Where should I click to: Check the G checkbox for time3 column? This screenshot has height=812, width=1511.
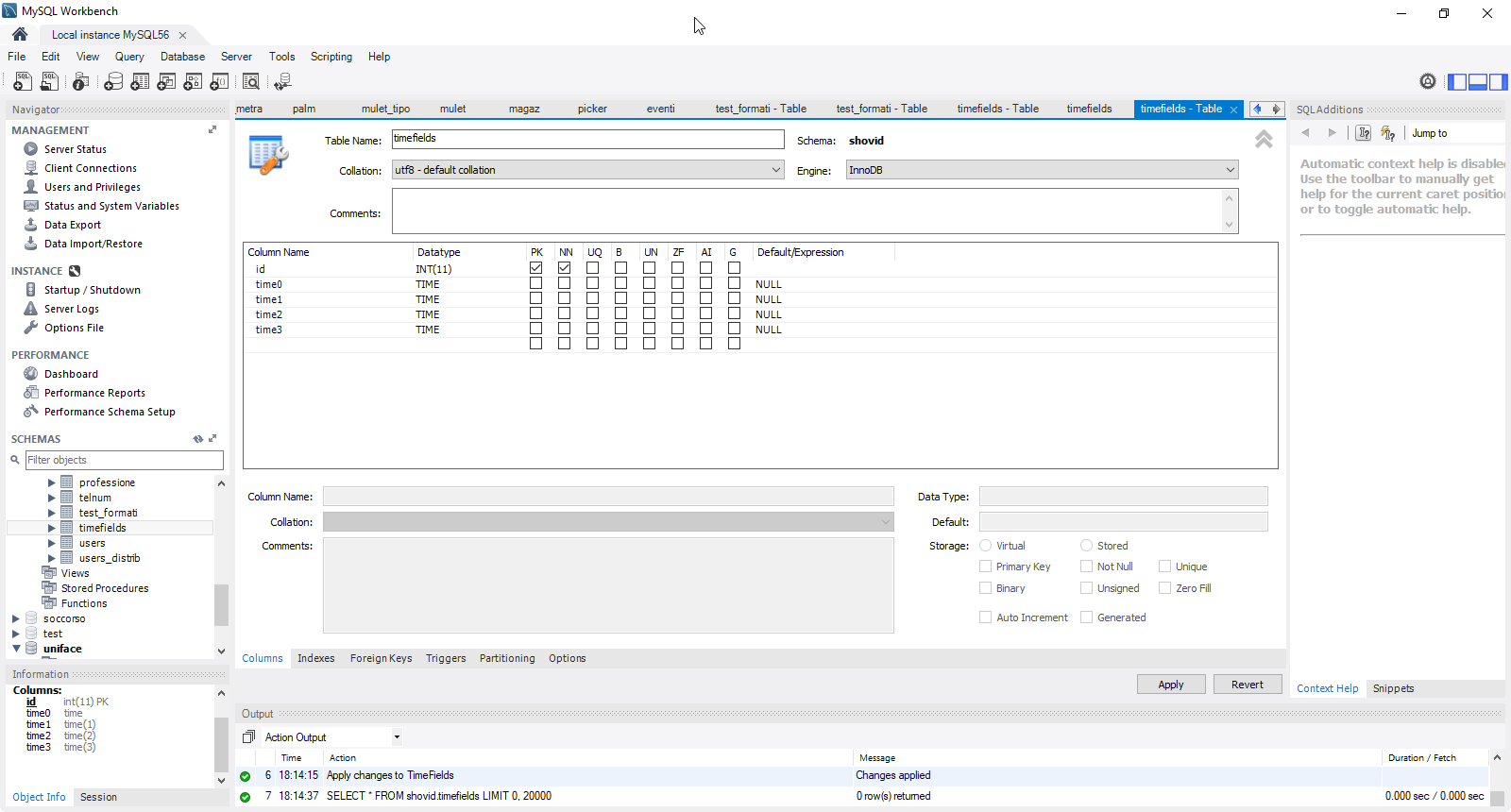[735, 329]
